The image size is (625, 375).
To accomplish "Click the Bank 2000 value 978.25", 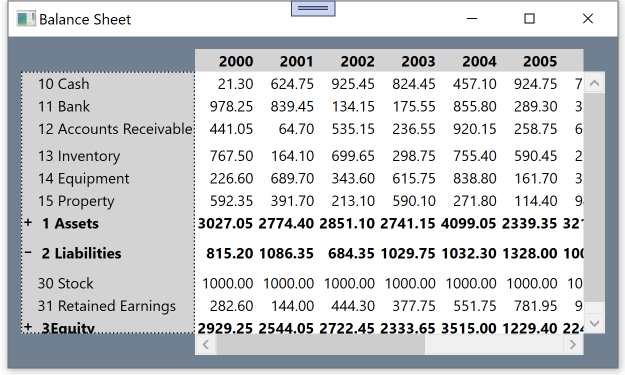I will coord(231,106).
